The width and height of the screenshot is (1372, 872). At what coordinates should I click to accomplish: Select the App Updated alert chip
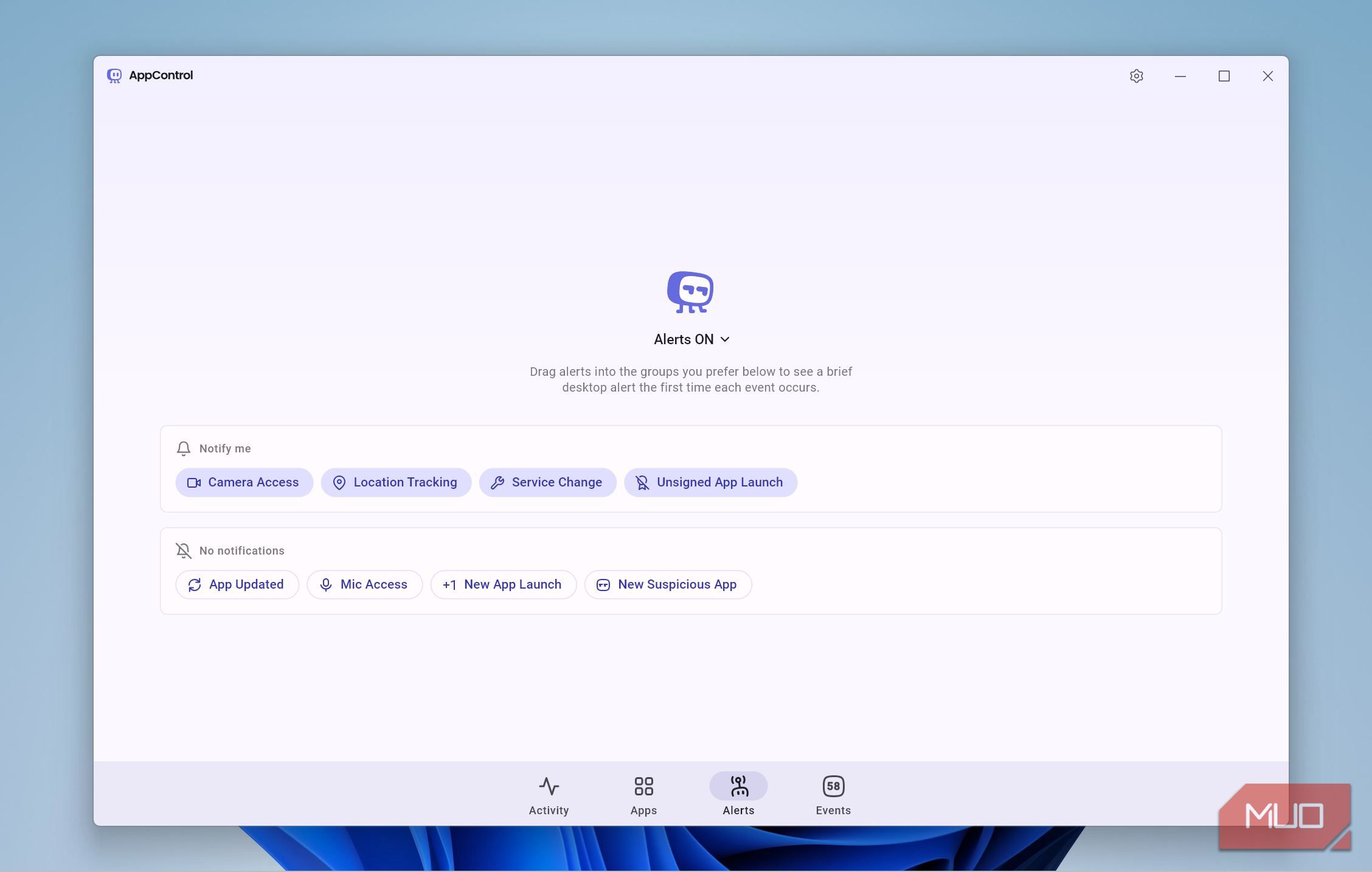237,584
